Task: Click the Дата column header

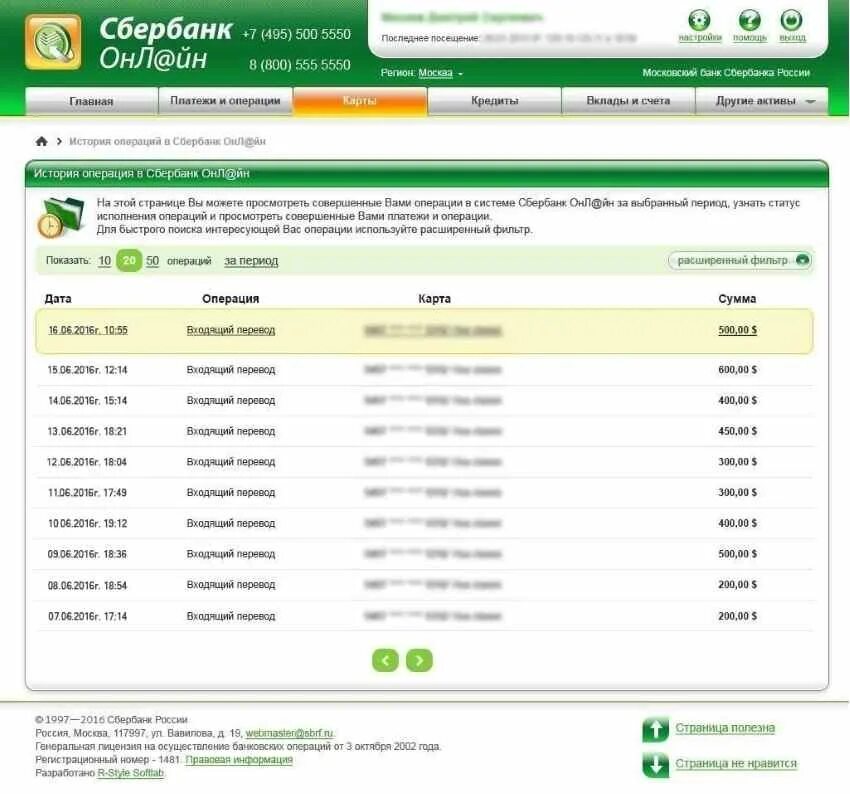Action: (58, 299)
